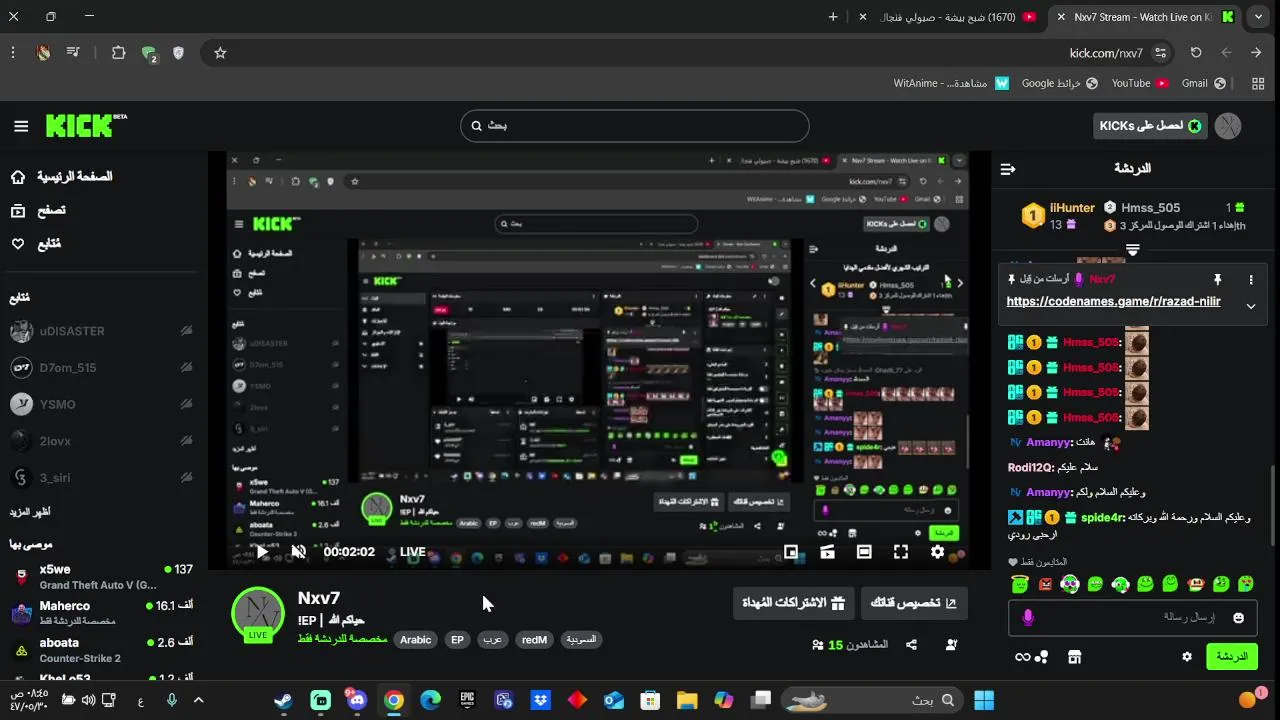The image size is (1280, 720).
Task: Open 2lovx followed channel
Action: (100, 441)
